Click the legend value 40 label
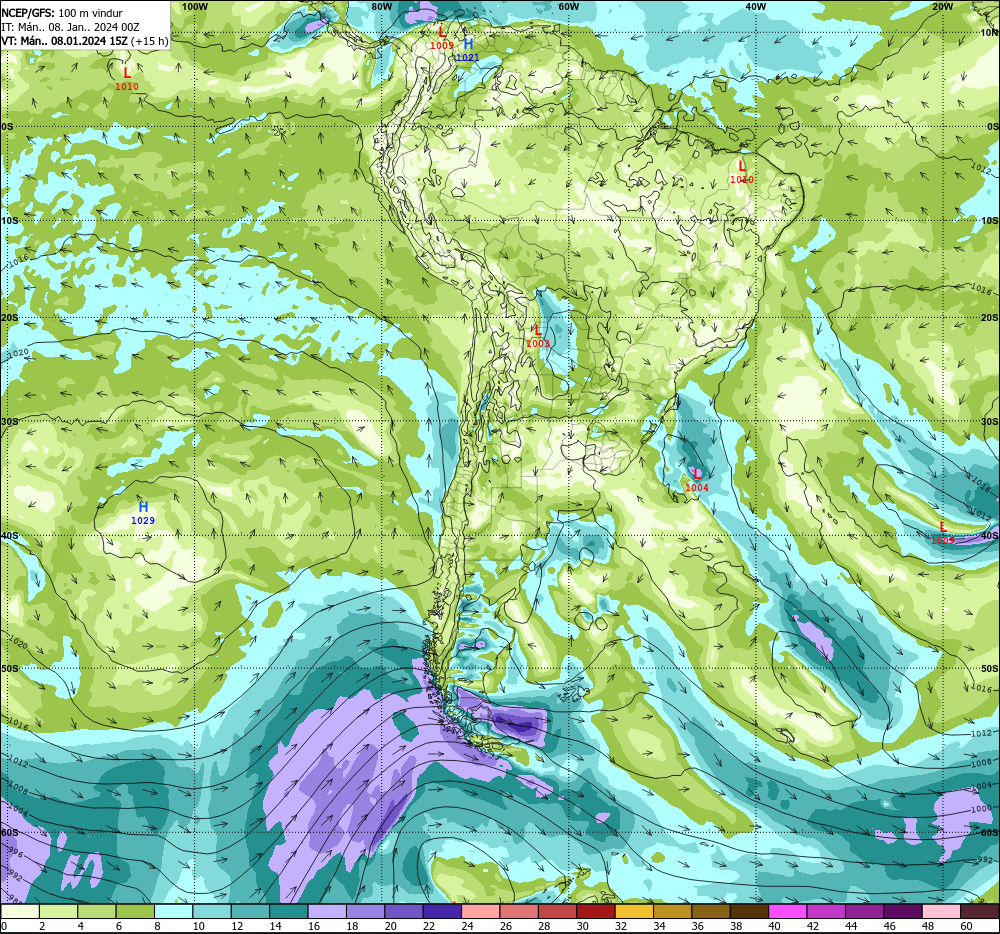 774,926
